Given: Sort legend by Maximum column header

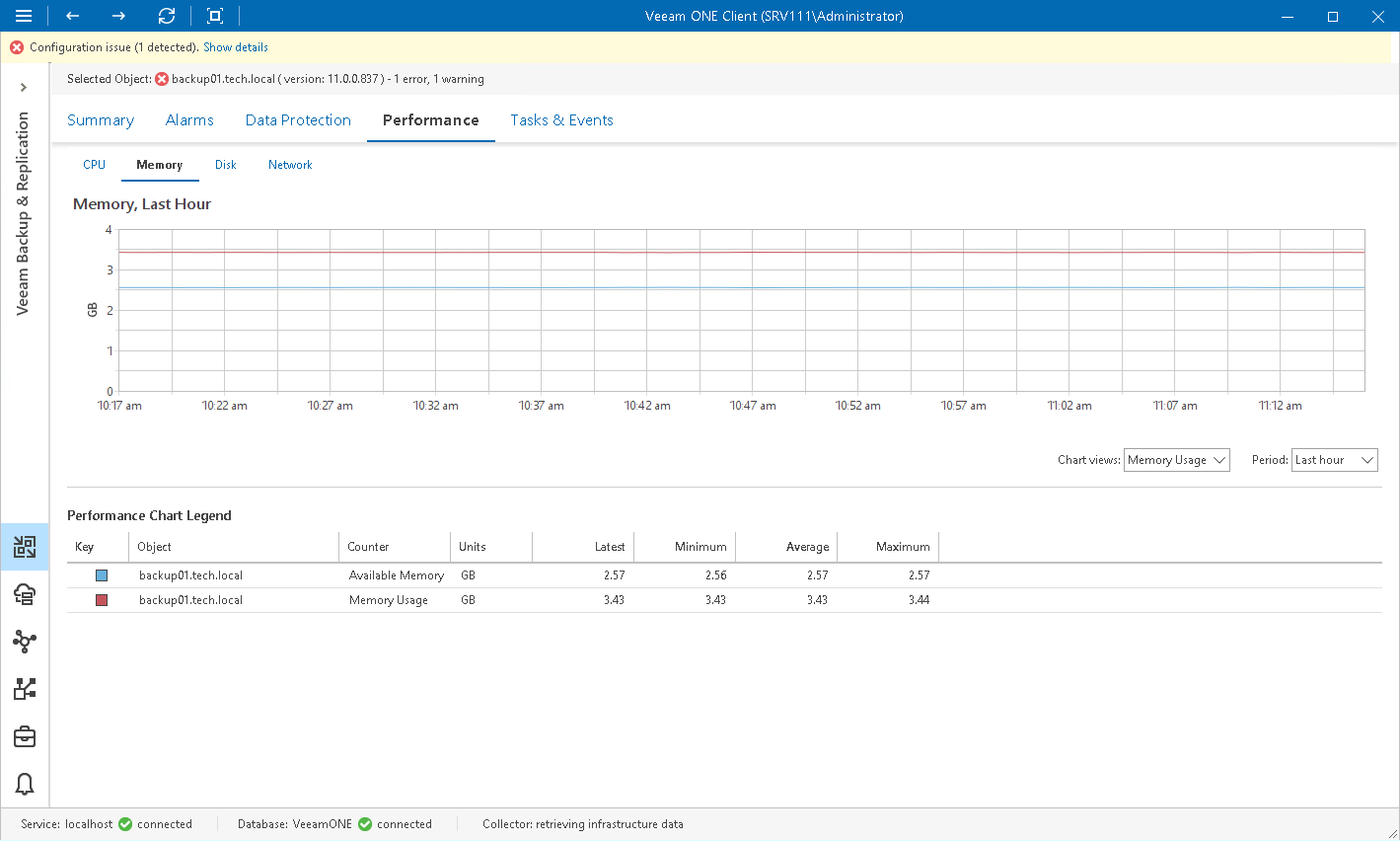Looking at the screenshot, I should pyautogui.click(x=888, y=547).
